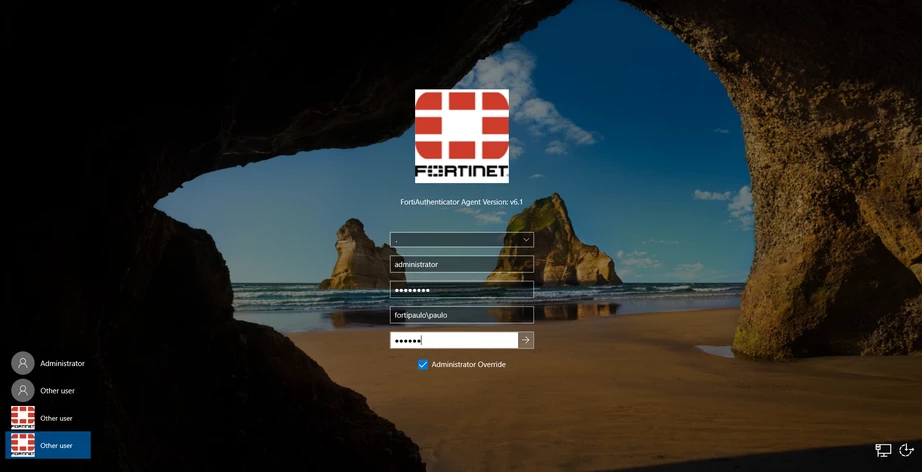Uncheck the Administrator Override checkbox
The height and width of the screenshot is (472, 922).
423,364
